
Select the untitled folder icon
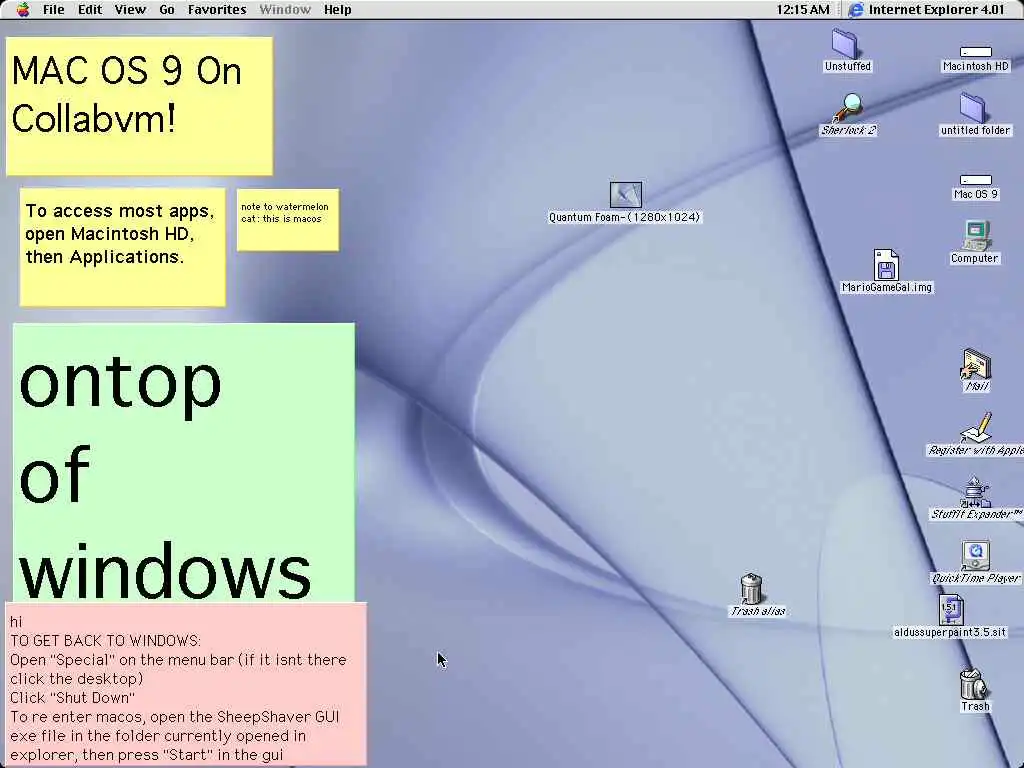pos(974,108)
